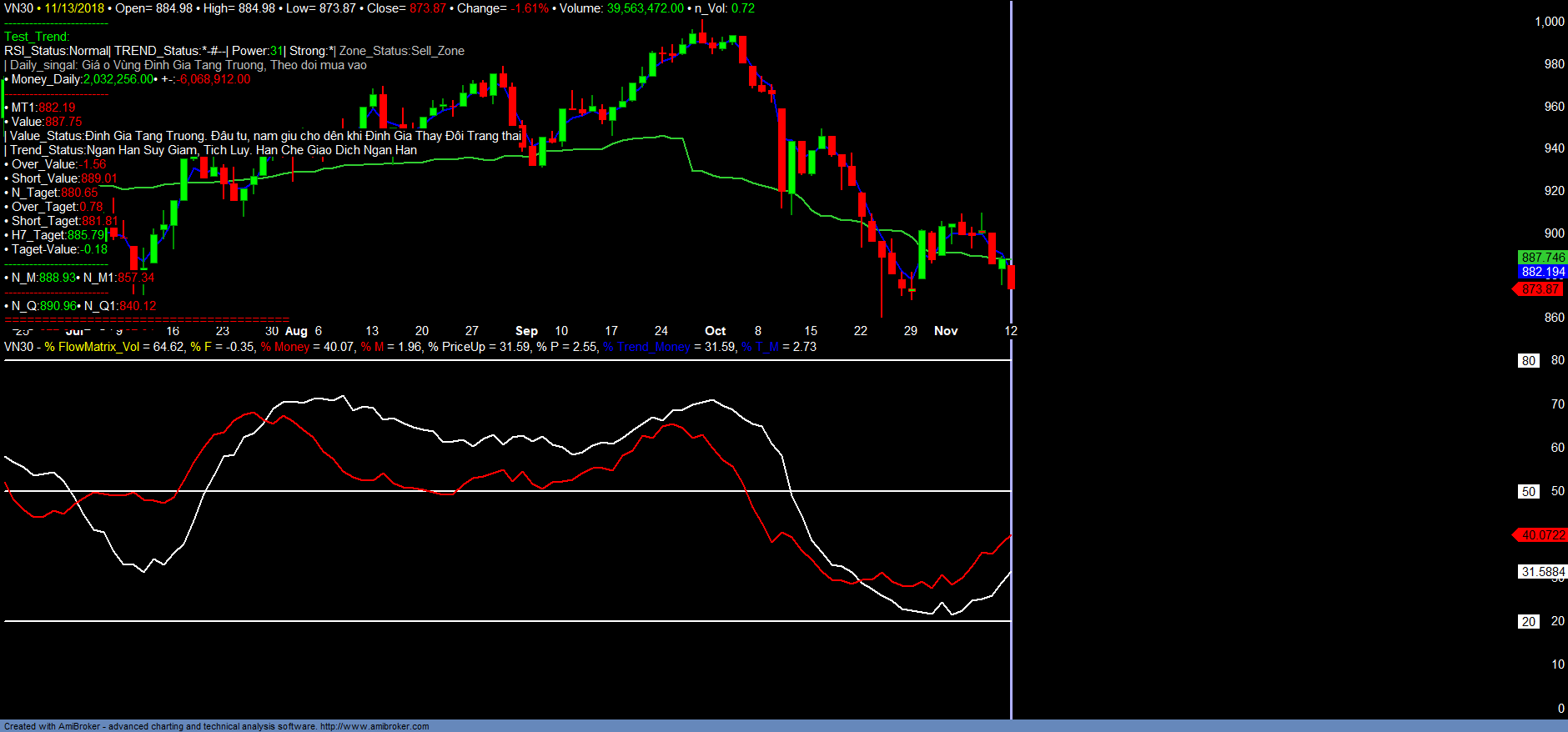
Task: Click the Sep marker on the date axis
Action: [x=526, y=331]
